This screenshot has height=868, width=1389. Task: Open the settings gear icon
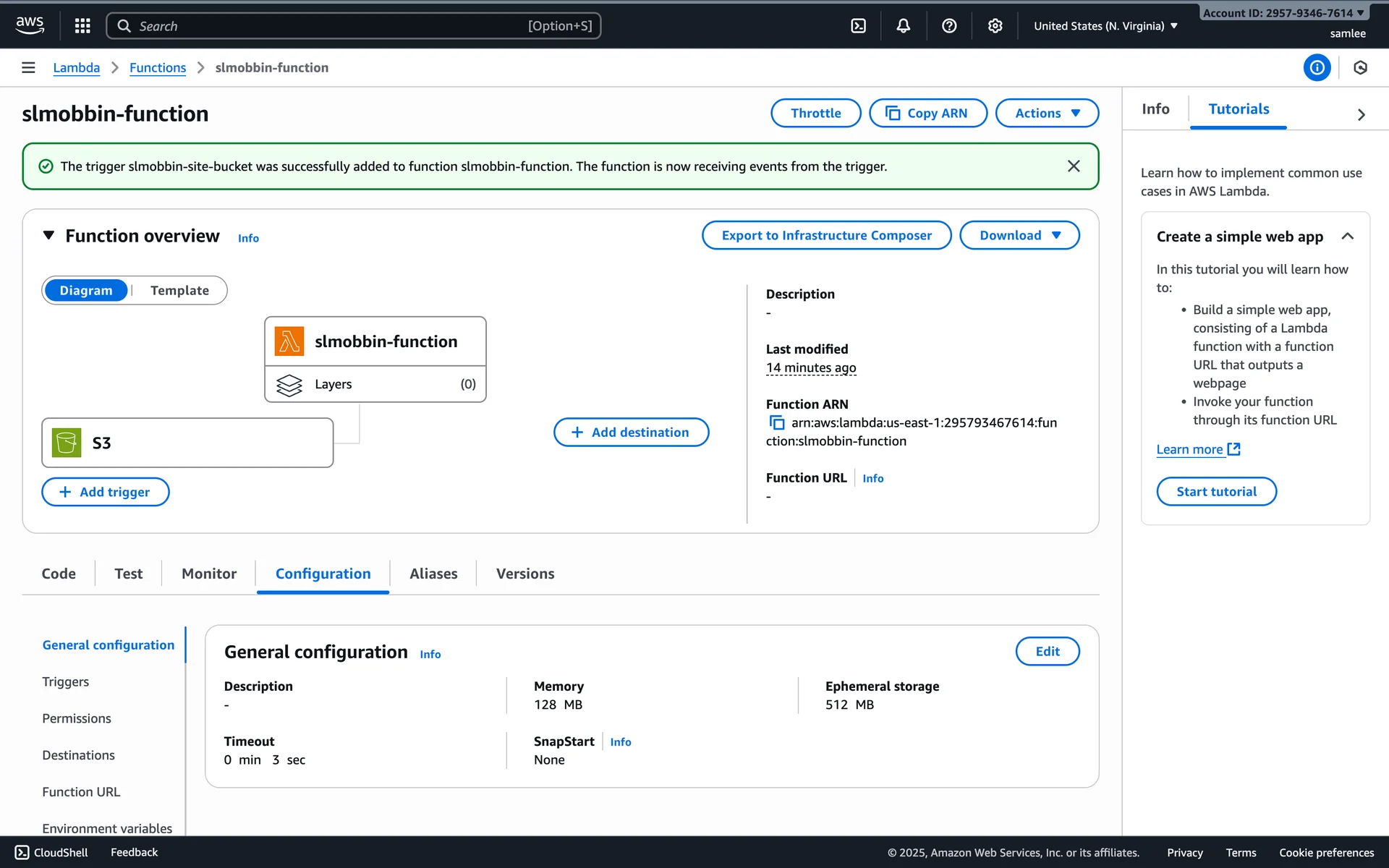click(995, 26)
